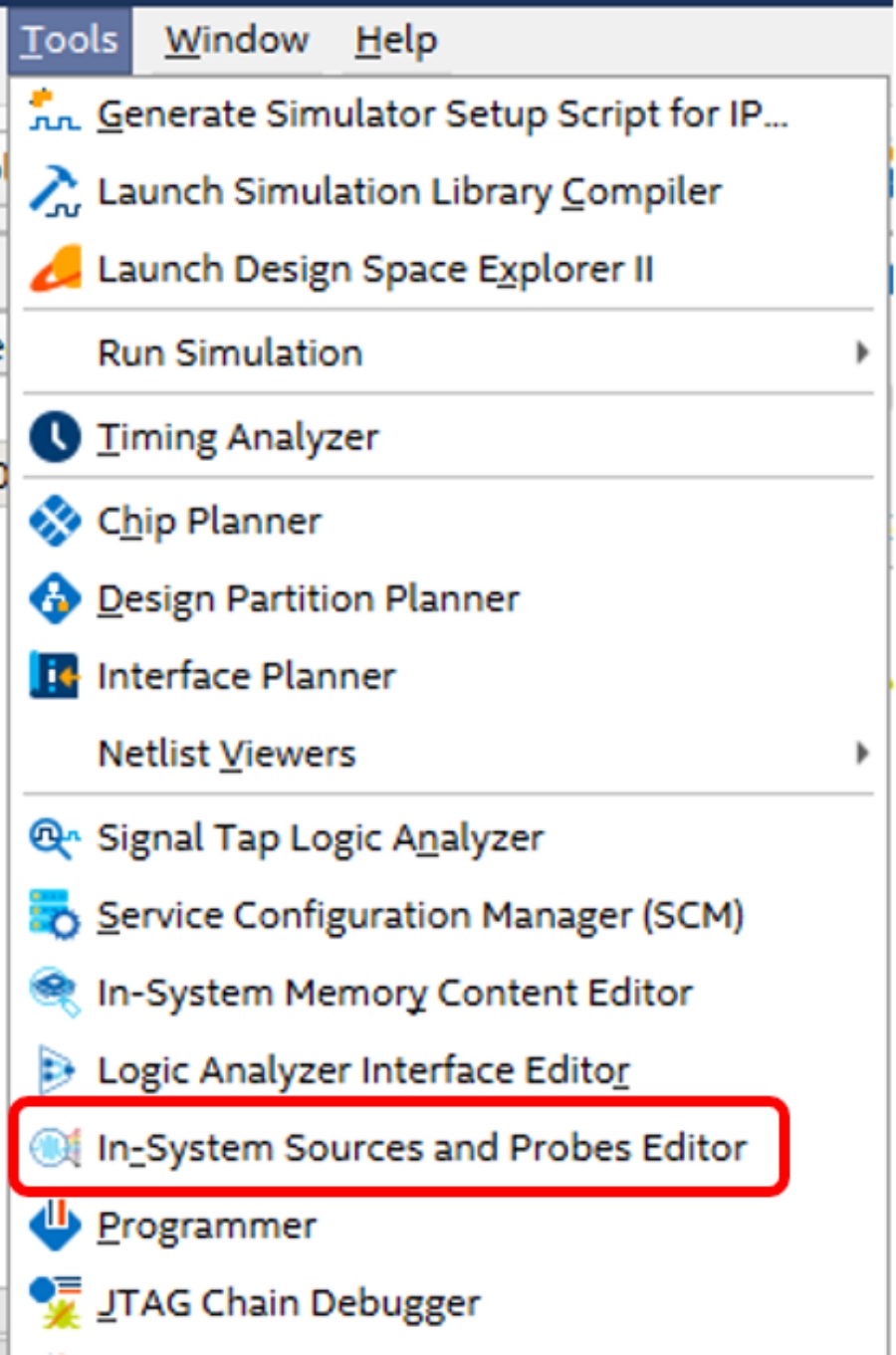Click the Chip Planner icon
Image resolution: width=896 pixels, height=1355 pixels.
pos(54,521)
